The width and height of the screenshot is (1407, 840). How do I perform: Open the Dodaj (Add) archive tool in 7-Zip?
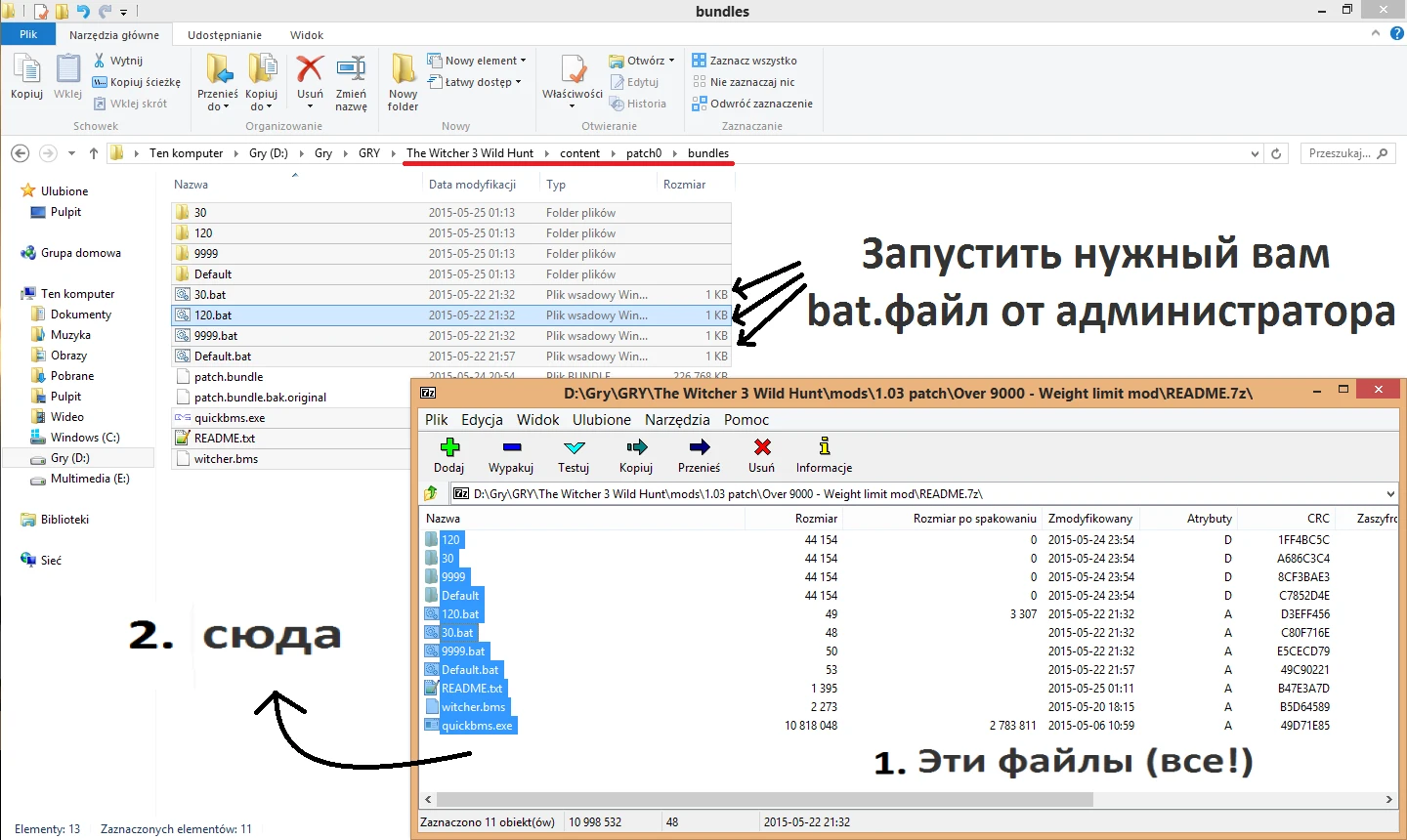click(448, 456)
